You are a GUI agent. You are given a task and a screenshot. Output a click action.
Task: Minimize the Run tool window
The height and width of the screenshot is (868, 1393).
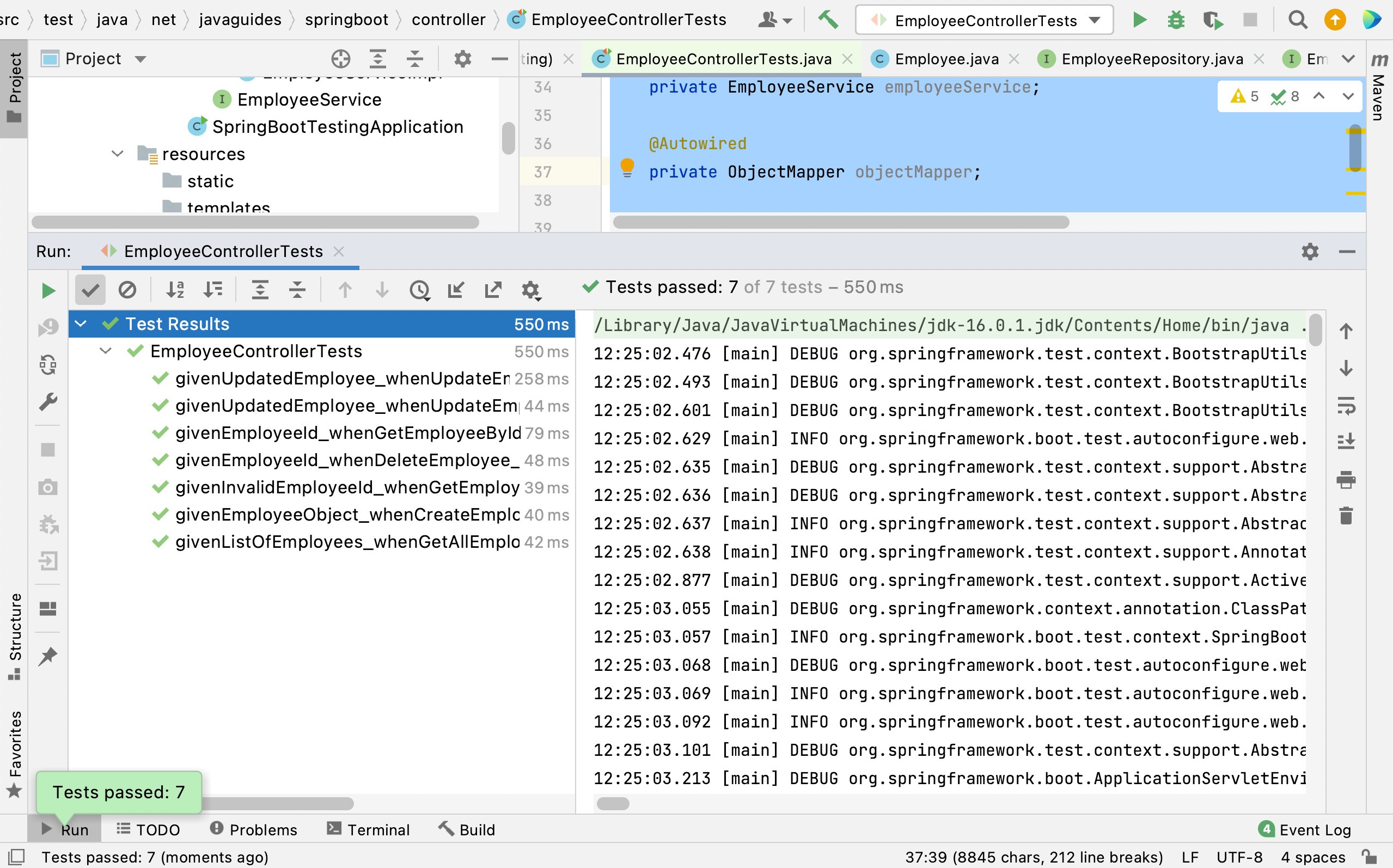[1347, 252]
